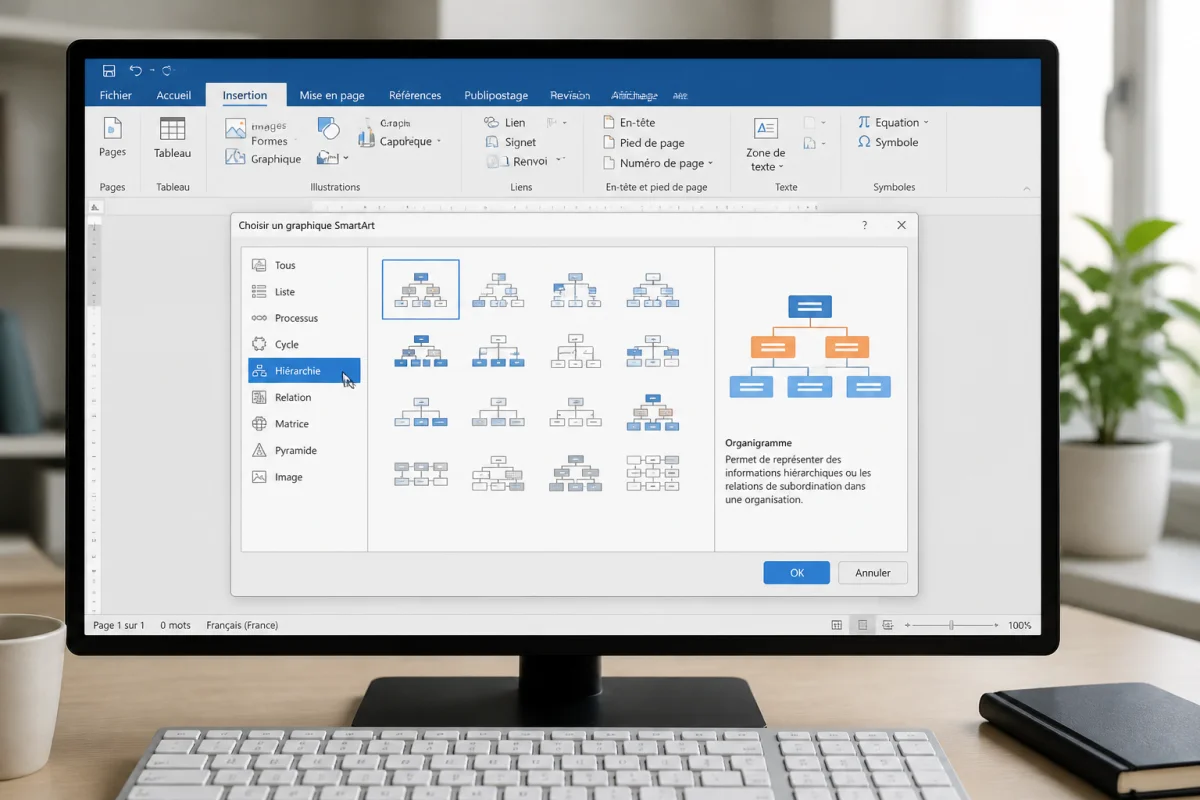
Task: Select the highlighted Organigramme layout thumbnail
Action: (421, 289)
